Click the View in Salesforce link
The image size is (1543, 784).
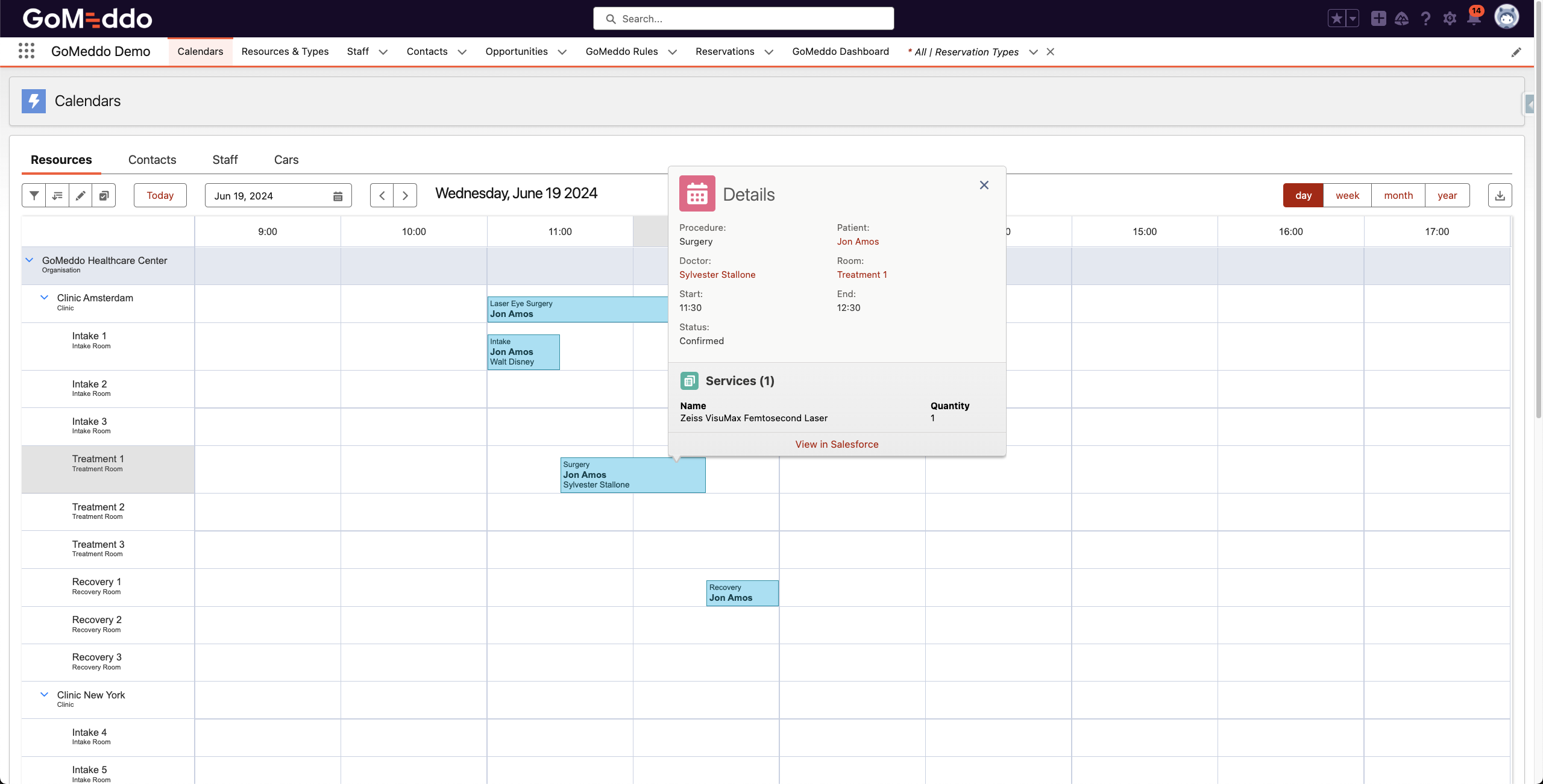click(x=837, y=444)
